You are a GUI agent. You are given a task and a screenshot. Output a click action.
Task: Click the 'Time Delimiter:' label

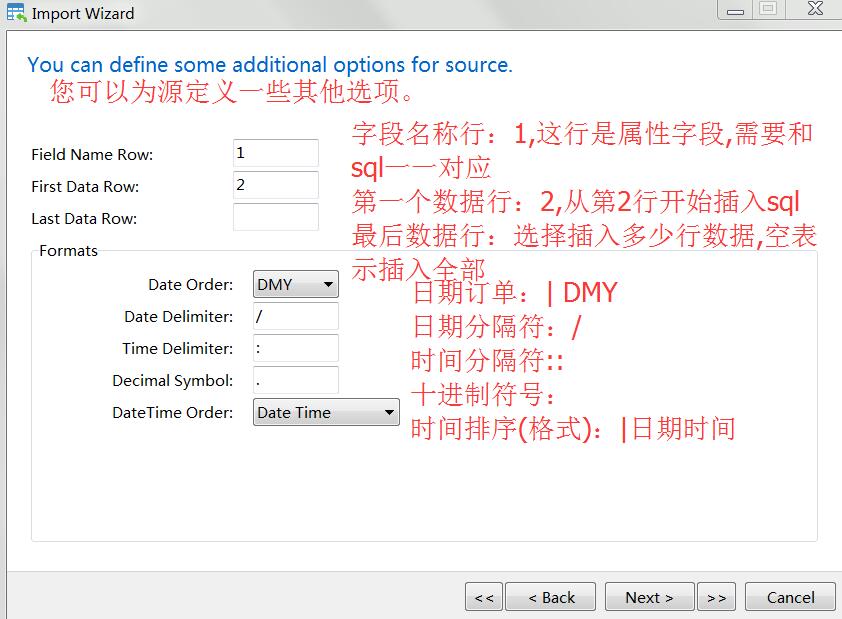tap(178, 348)
